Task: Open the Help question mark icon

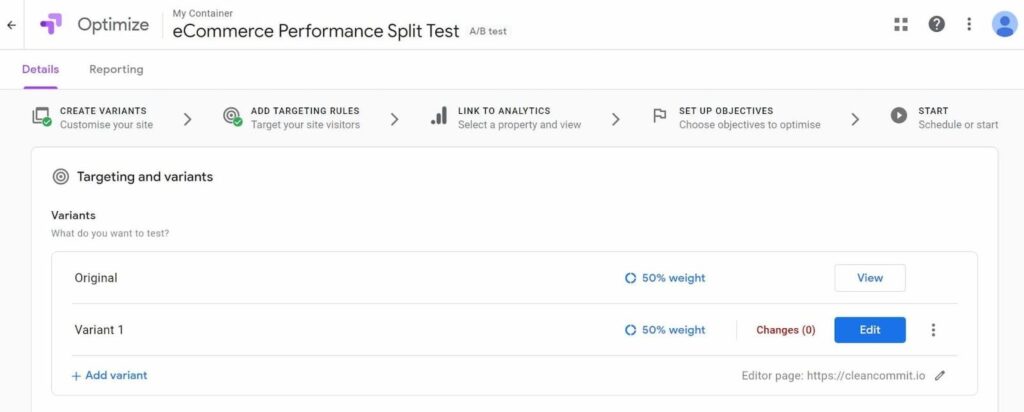Action: (936, 25)
